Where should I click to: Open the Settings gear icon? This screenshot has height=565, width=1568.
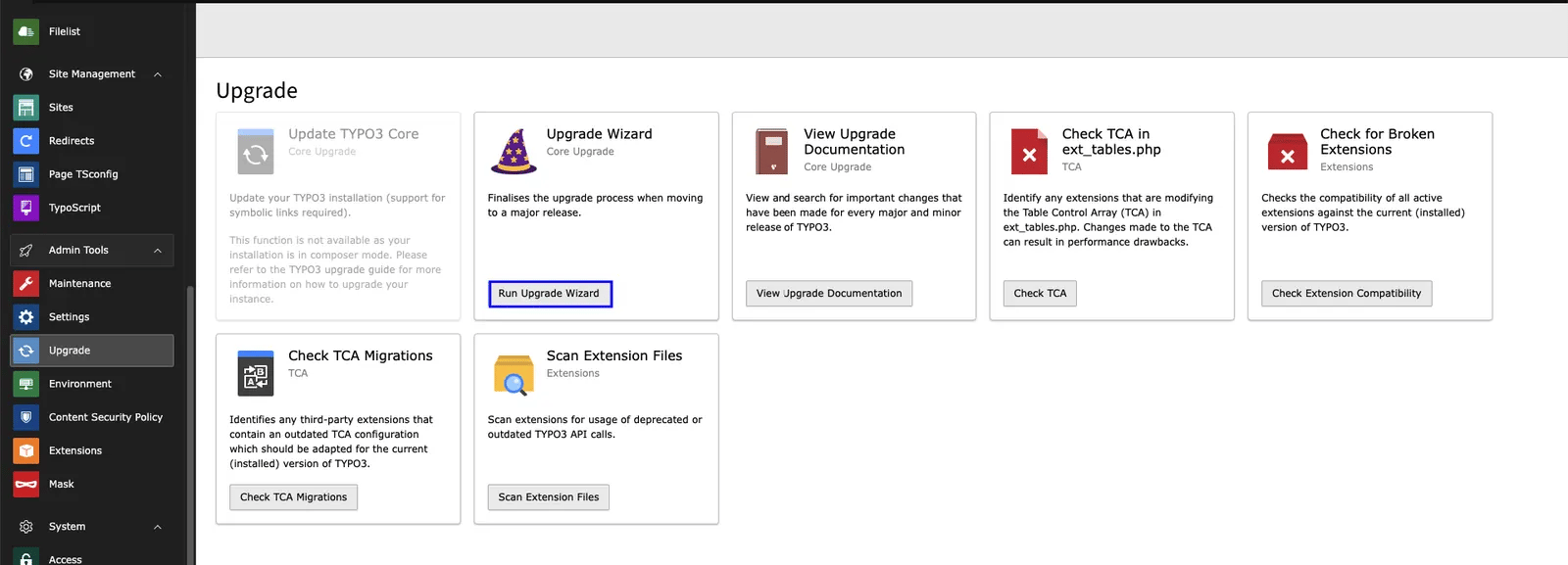coord(26,317)
